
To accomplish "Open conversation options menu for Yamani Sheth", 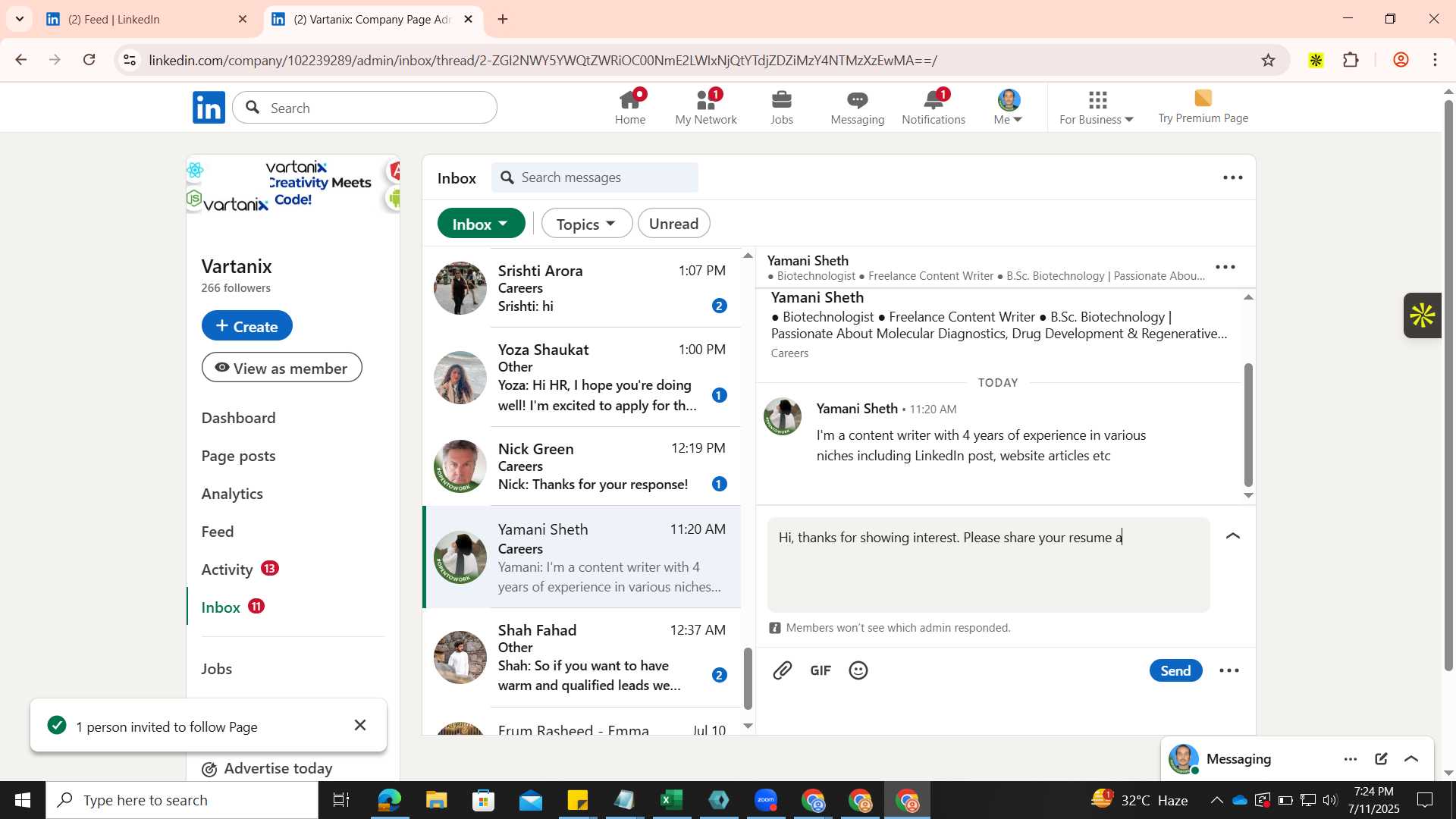I will [1225, 267].
